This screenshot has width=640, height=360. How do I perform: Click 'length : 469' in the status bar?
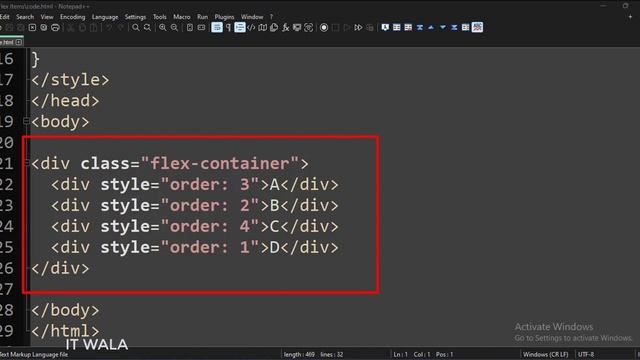pos(299,354)
